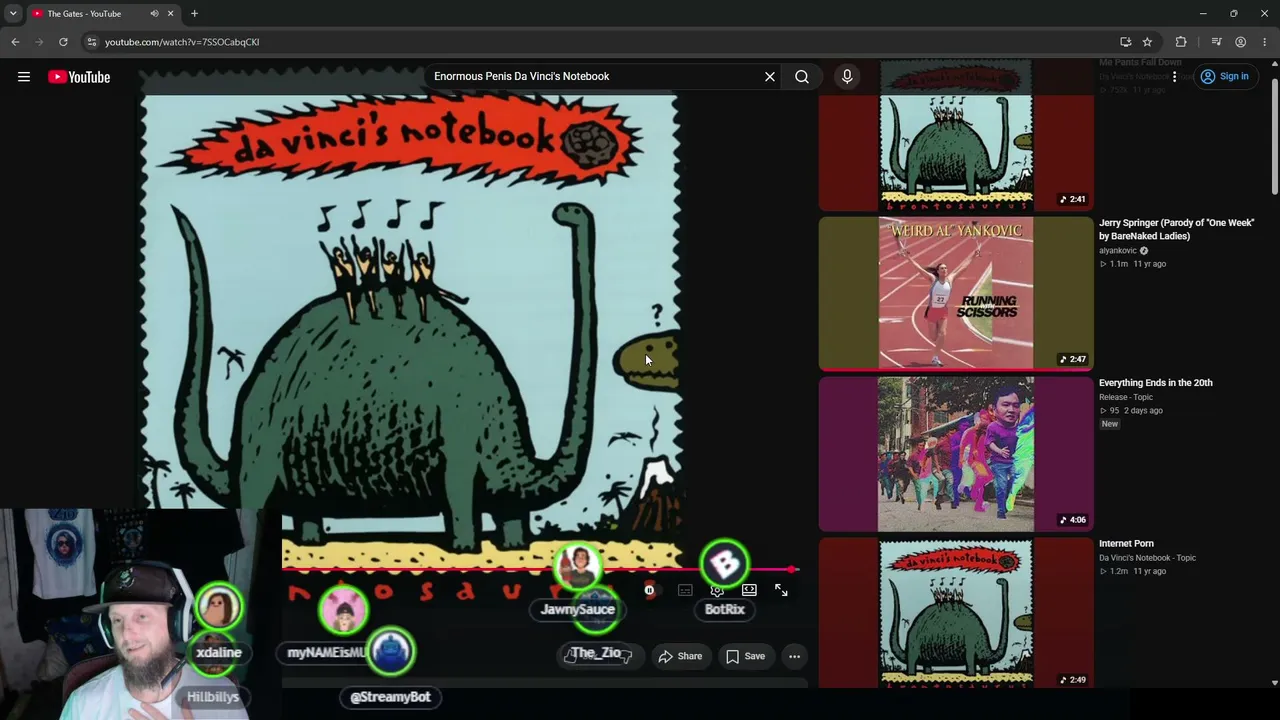
Task: Share this video
Action: pos(680,656)
